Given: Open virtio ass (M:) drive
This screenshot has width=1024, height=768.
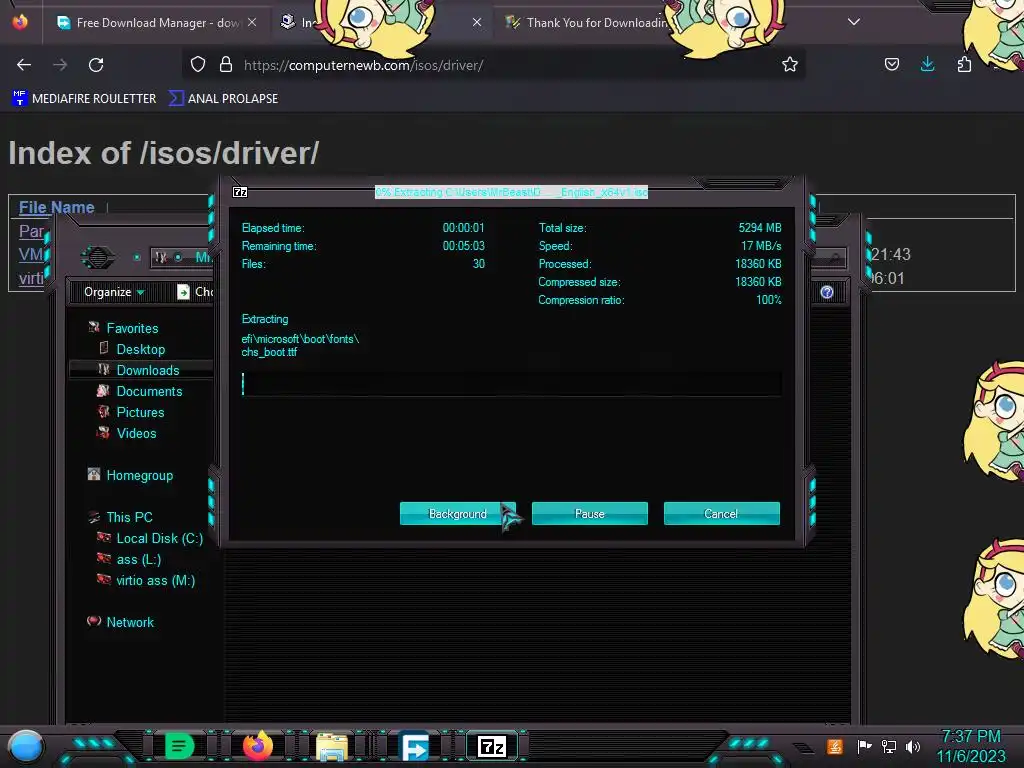Looking at the screenshot, I should [x=155, y=581].
